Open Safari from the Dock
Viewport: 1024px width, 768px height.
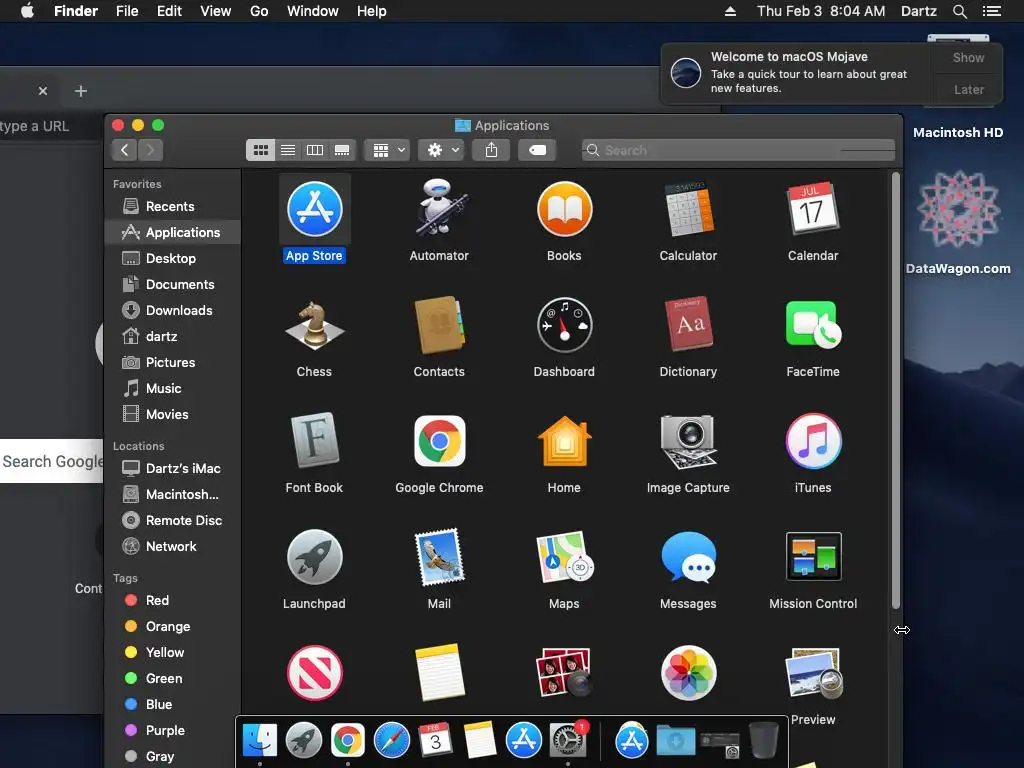[x=392, y=740]
